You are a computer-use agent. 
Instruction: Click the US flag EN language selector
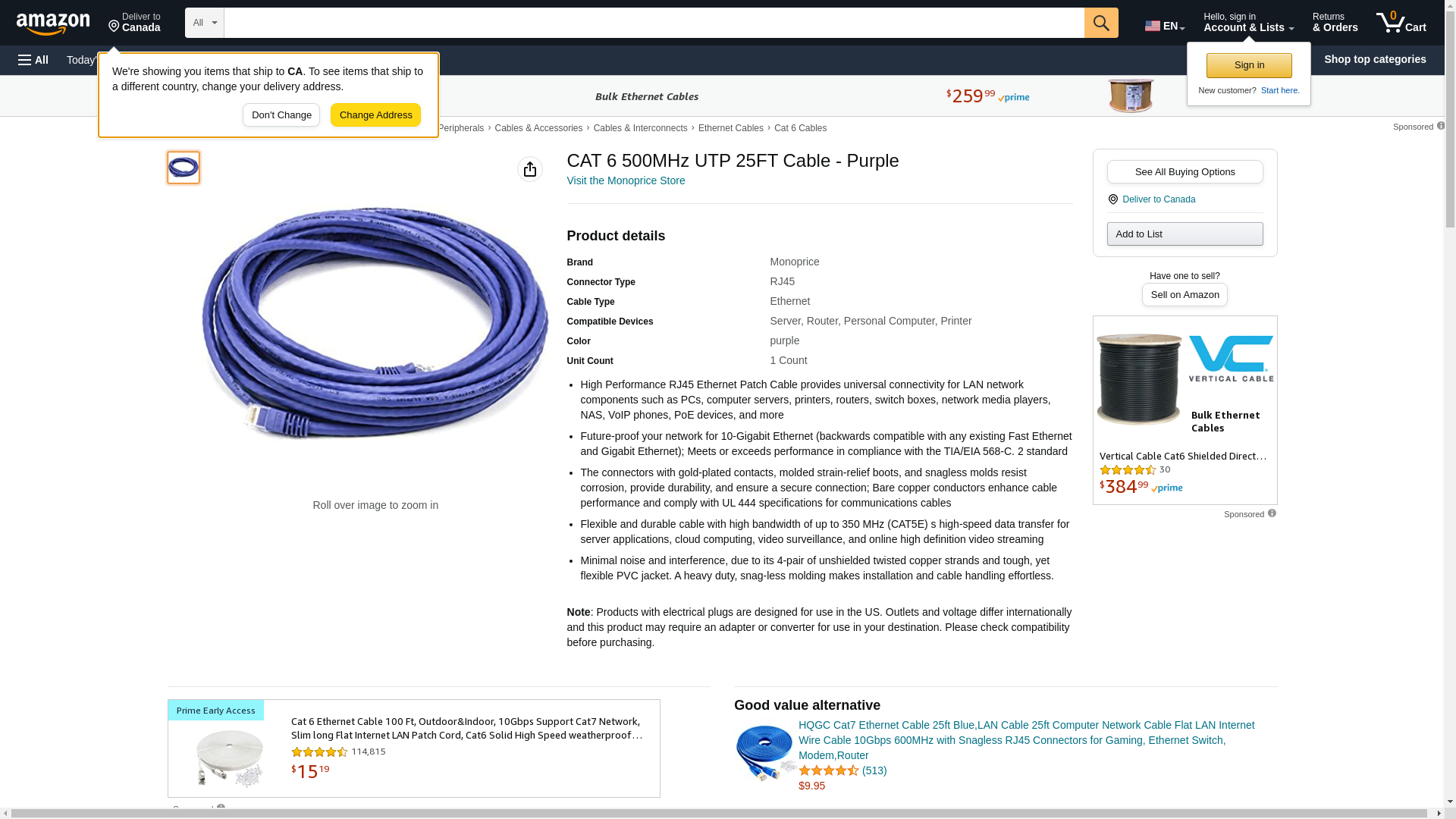[1165, 26]
